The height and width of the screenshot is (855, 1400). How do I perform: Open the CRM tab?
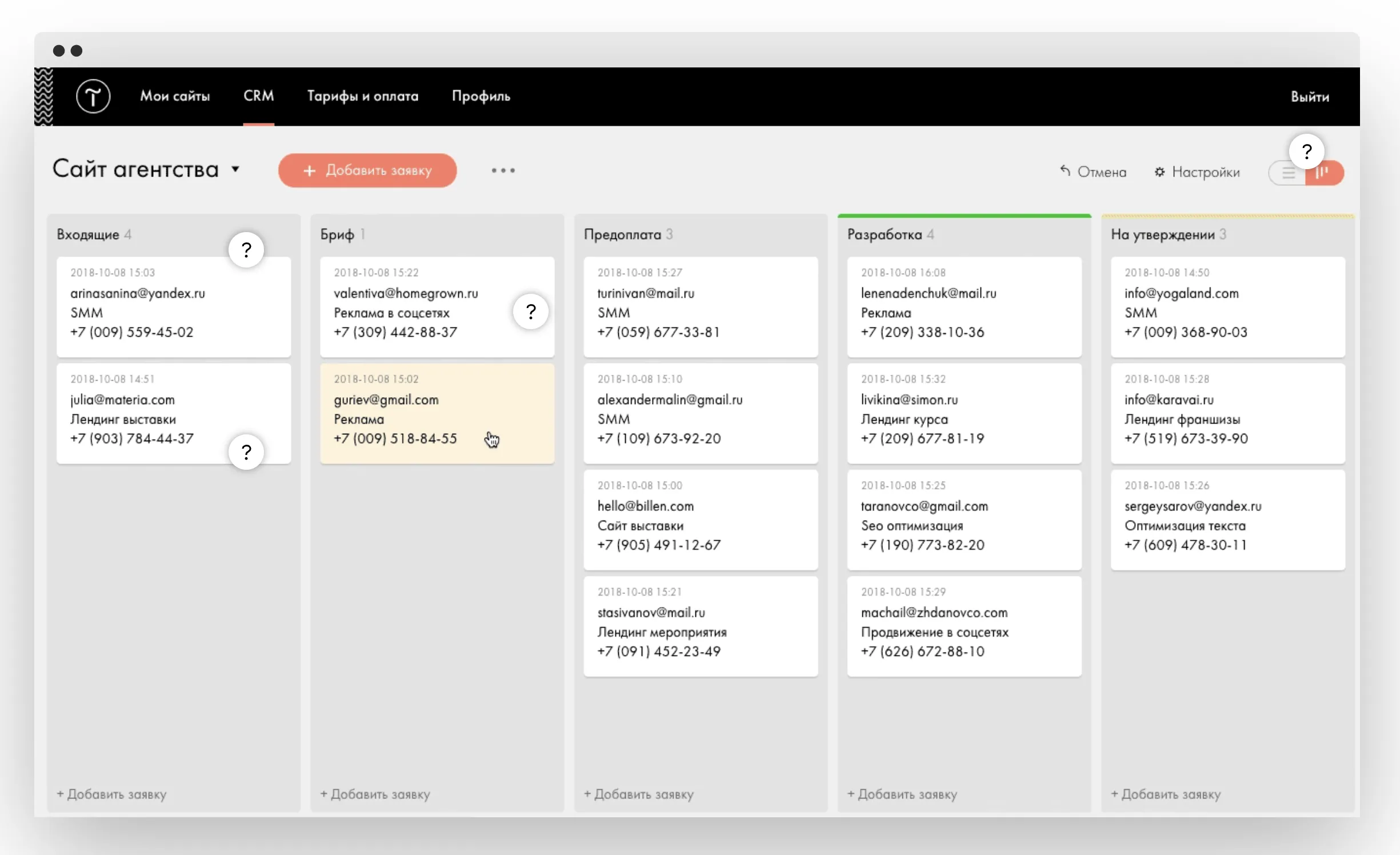pos(258,96)
